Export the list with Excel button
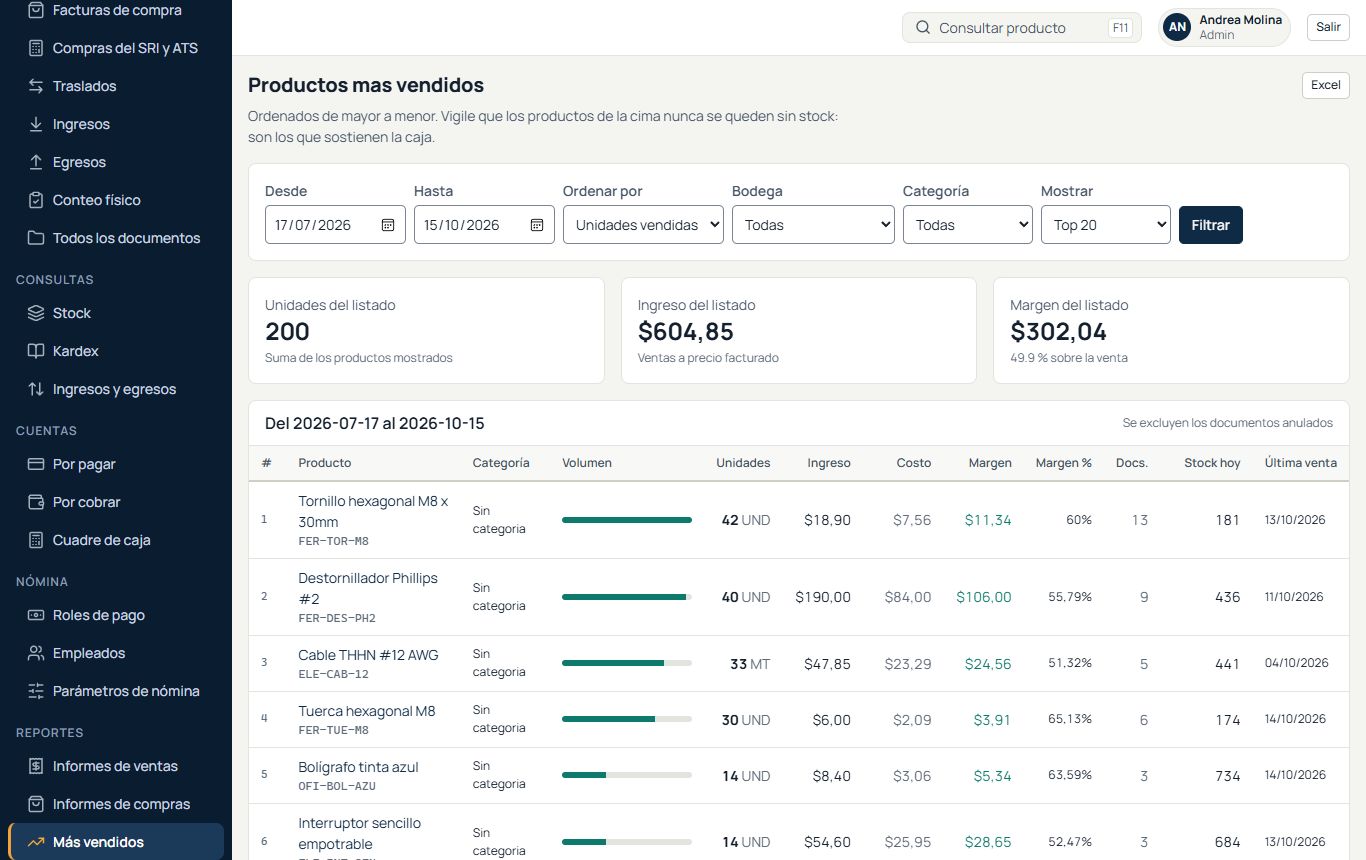Image resolution: width=1366 pixels, height=860 pixels. click(x=1326, y=85)
